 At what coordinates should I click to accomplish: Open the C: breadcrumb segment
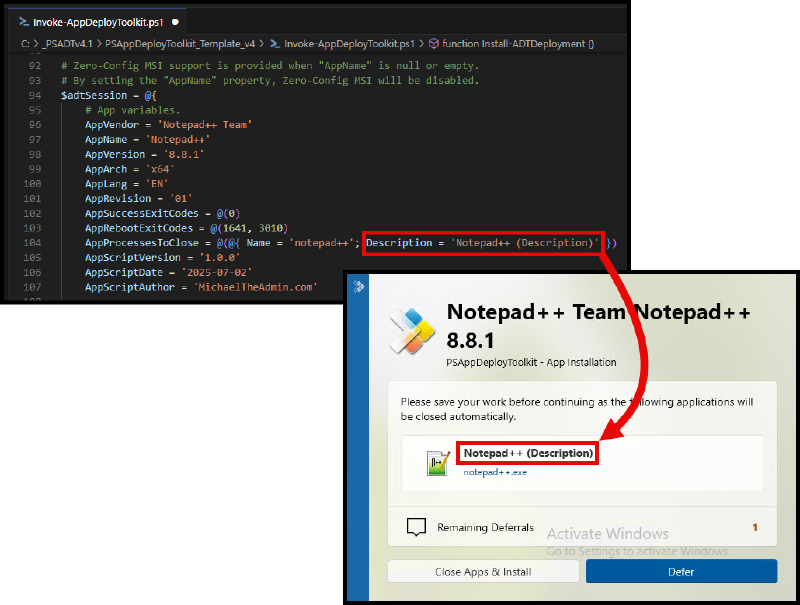tap(25, 44)
